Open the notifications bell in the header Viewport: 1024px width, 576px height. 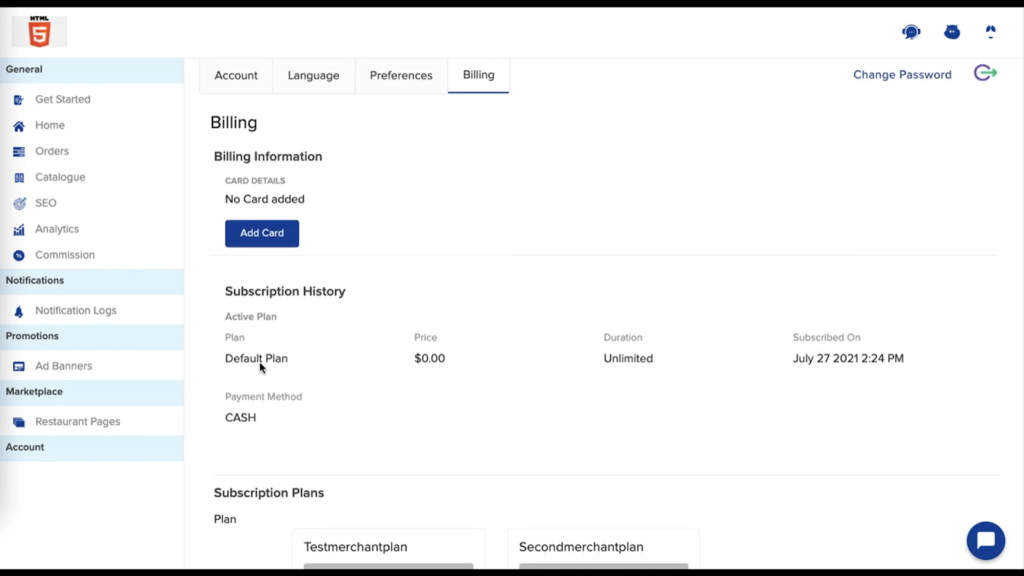click(x=990, y=31)
